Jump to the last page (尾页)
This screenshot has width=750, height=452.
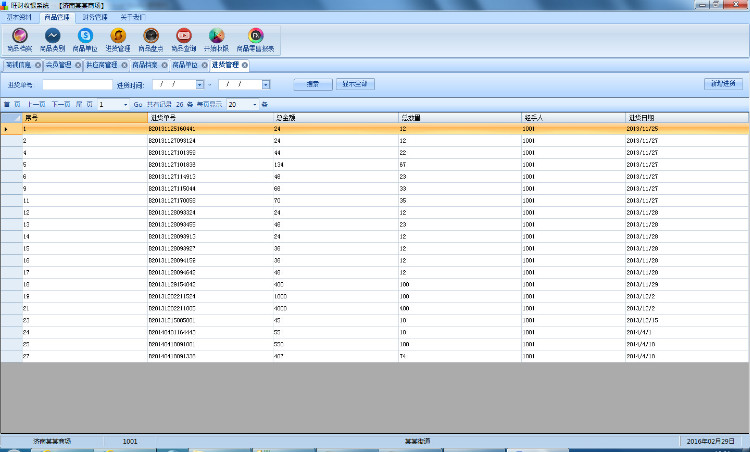84,104
